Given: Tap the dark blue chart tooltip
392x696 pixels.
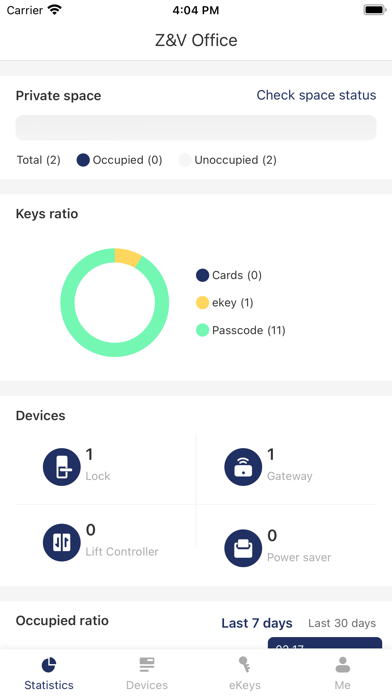Looking at the screenshot, I should 325,644.
